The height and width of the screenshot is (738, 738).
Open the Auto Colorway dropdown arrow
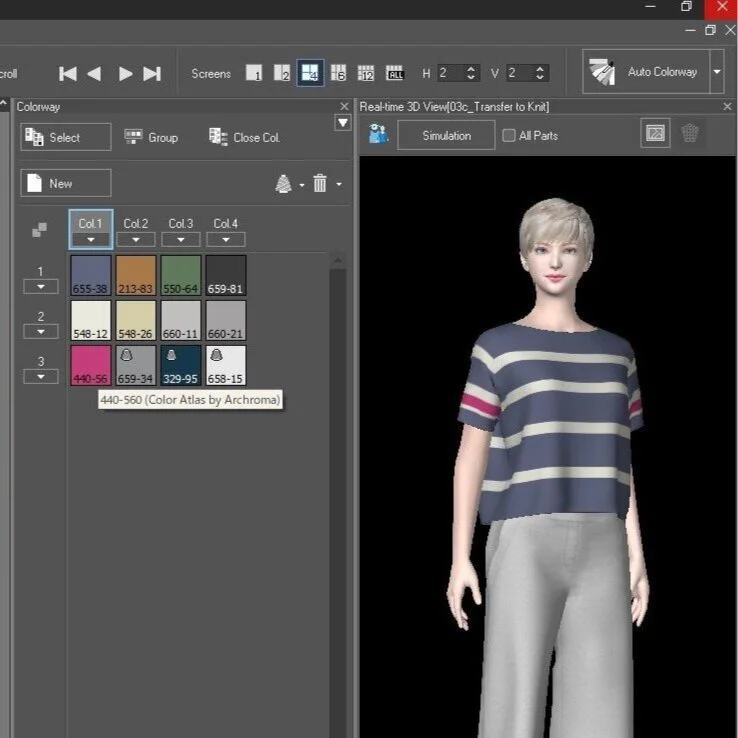(x=717, y=72)
